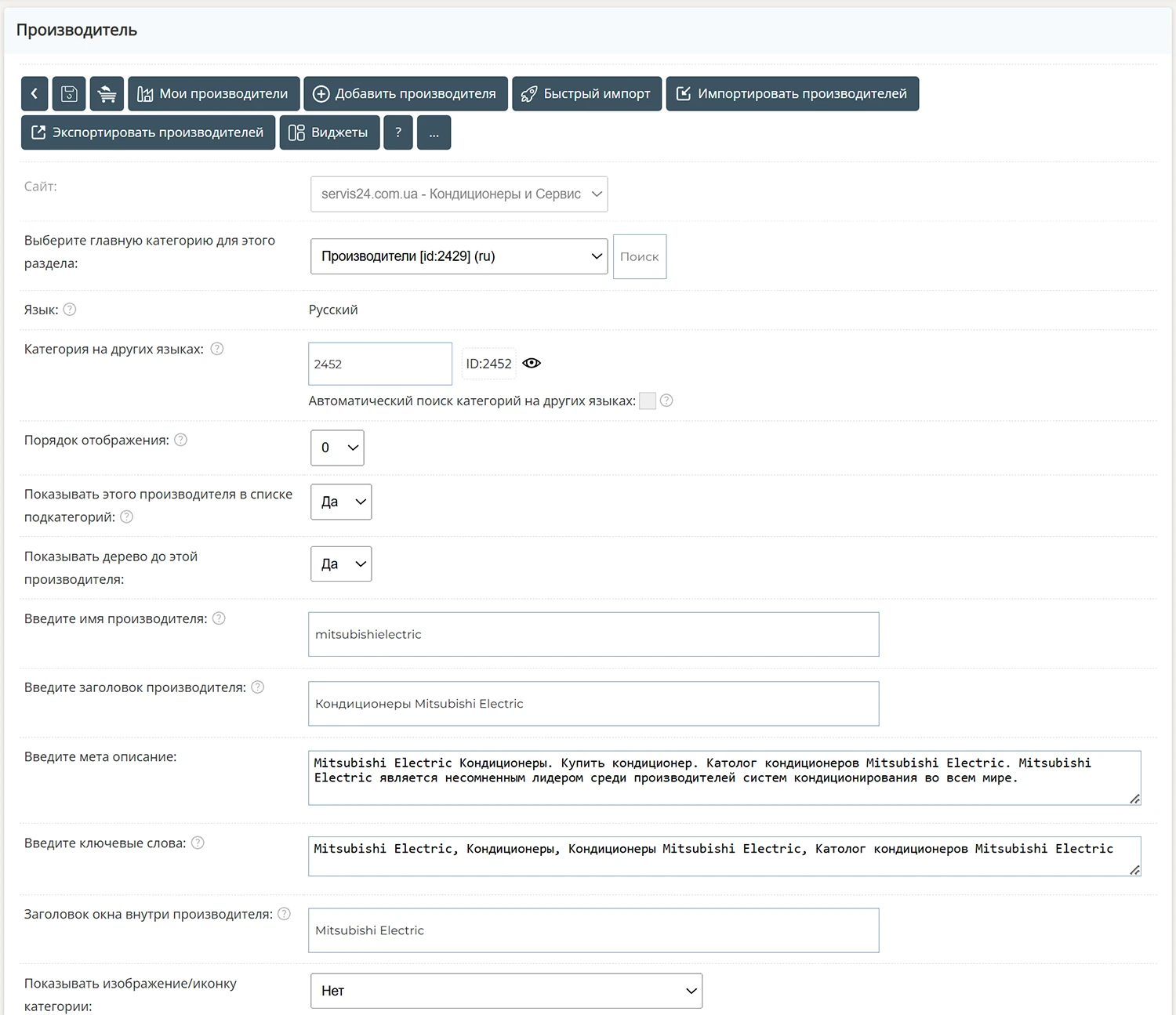The height and width of the screenshot is (1015, 1176).
Task: Open Быстрый импорт
Action: (587, 93)
